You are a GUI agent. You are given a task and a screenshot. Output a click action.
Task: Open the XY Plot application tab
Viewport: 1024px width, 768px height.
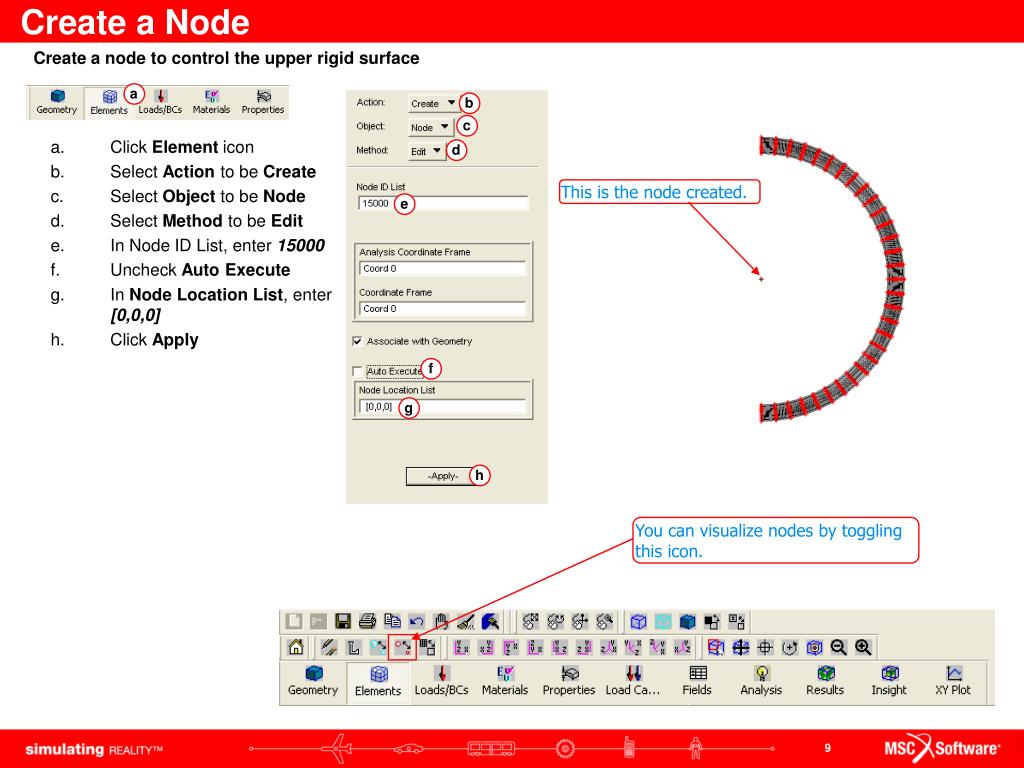953,681
